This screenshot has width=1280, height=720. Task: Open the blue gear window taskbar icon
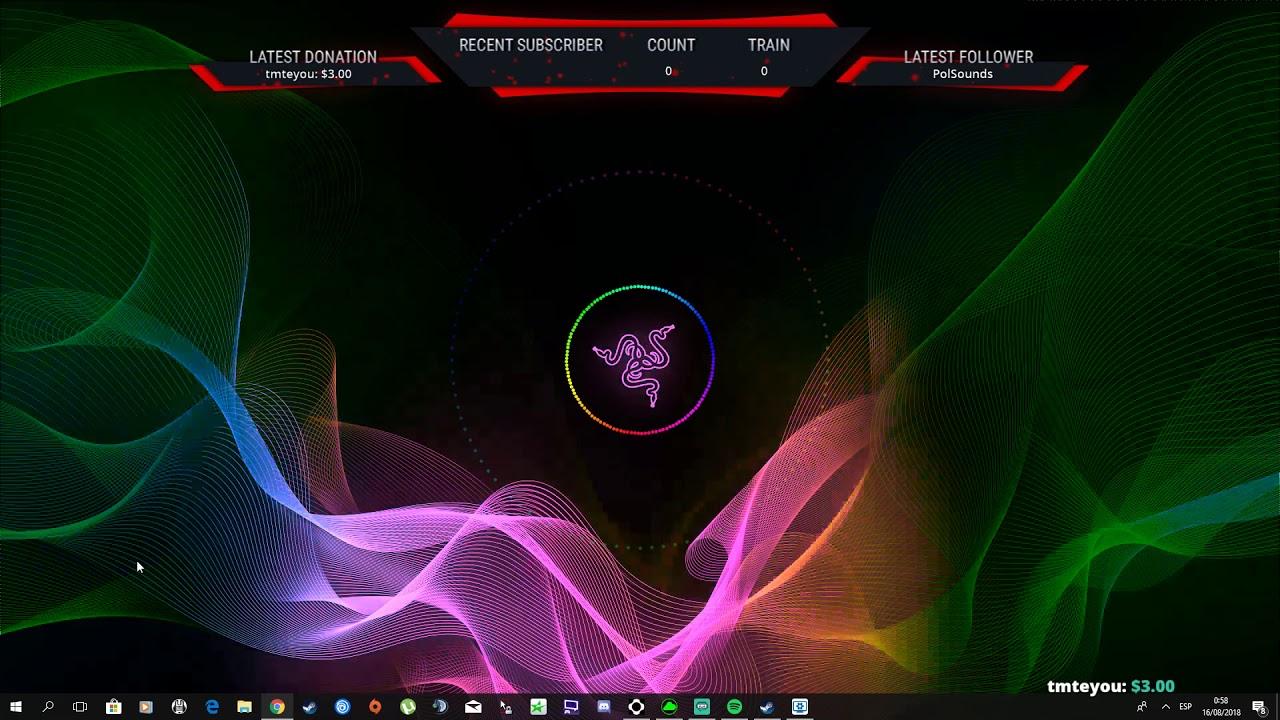click(800, 707)
